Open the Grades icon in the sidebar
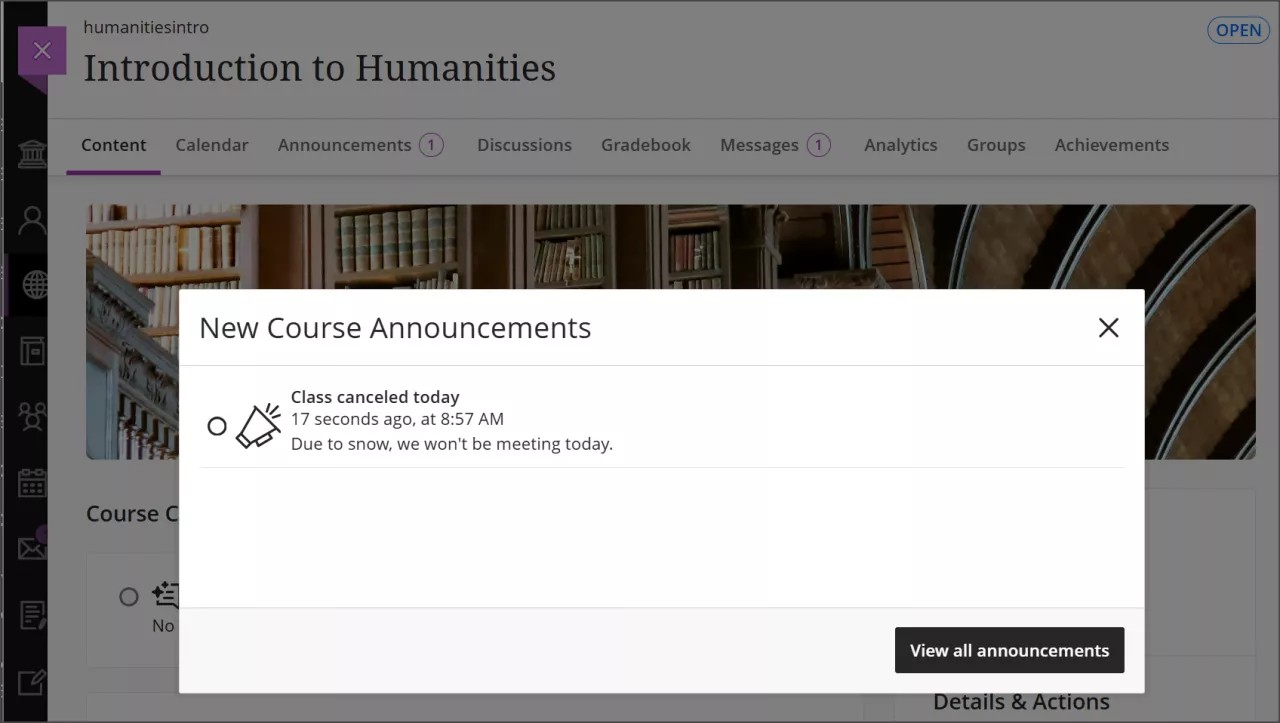 (31, 615)
